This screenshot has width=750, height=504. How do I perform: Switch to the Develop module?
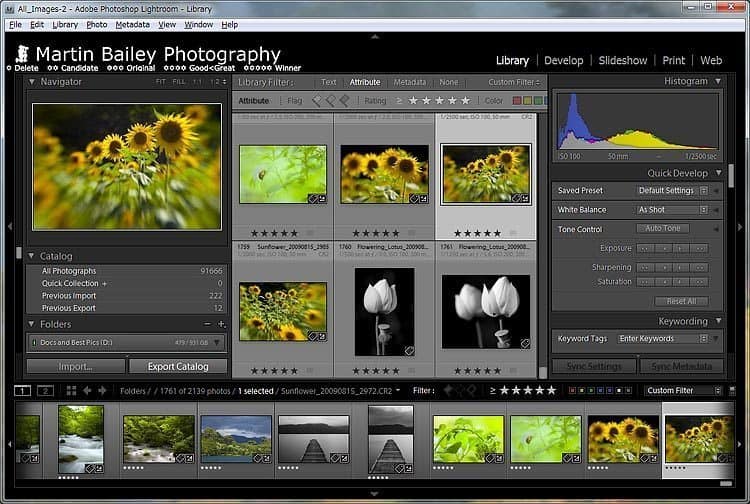[x=563, y=60]
